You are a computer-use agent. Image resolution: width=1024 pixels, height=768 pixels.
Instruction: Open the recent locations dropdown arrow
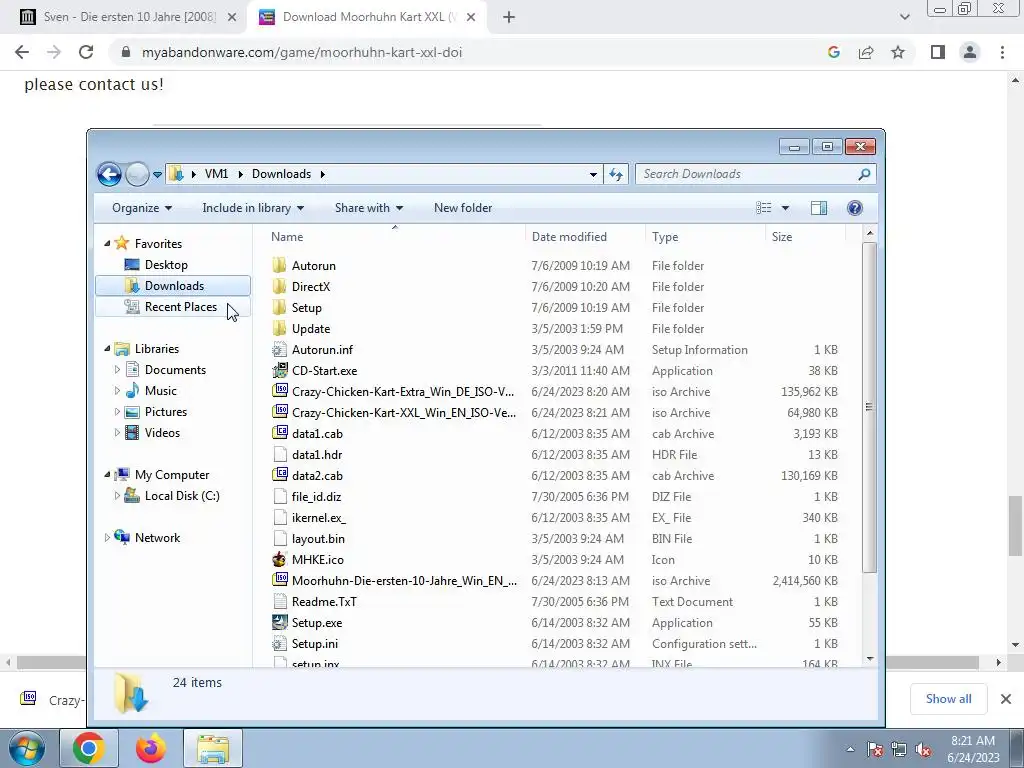157,175
